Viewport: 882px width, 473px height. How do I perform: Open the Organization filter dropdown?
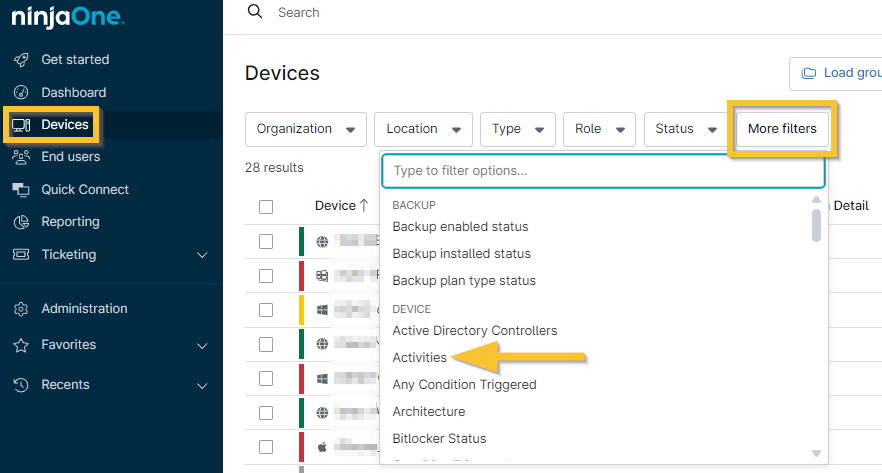(306, 129)
